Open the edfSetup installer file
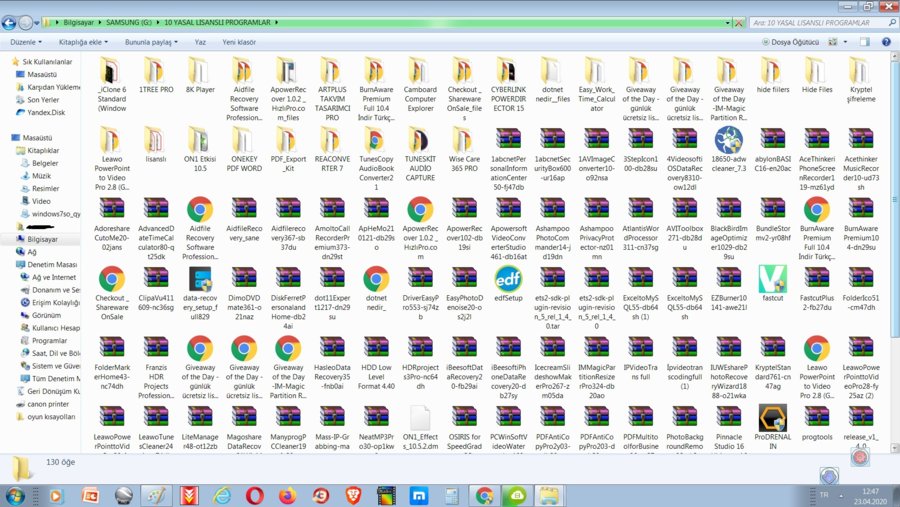The height and width of the screenshot is (507, 900). (508, 279)
